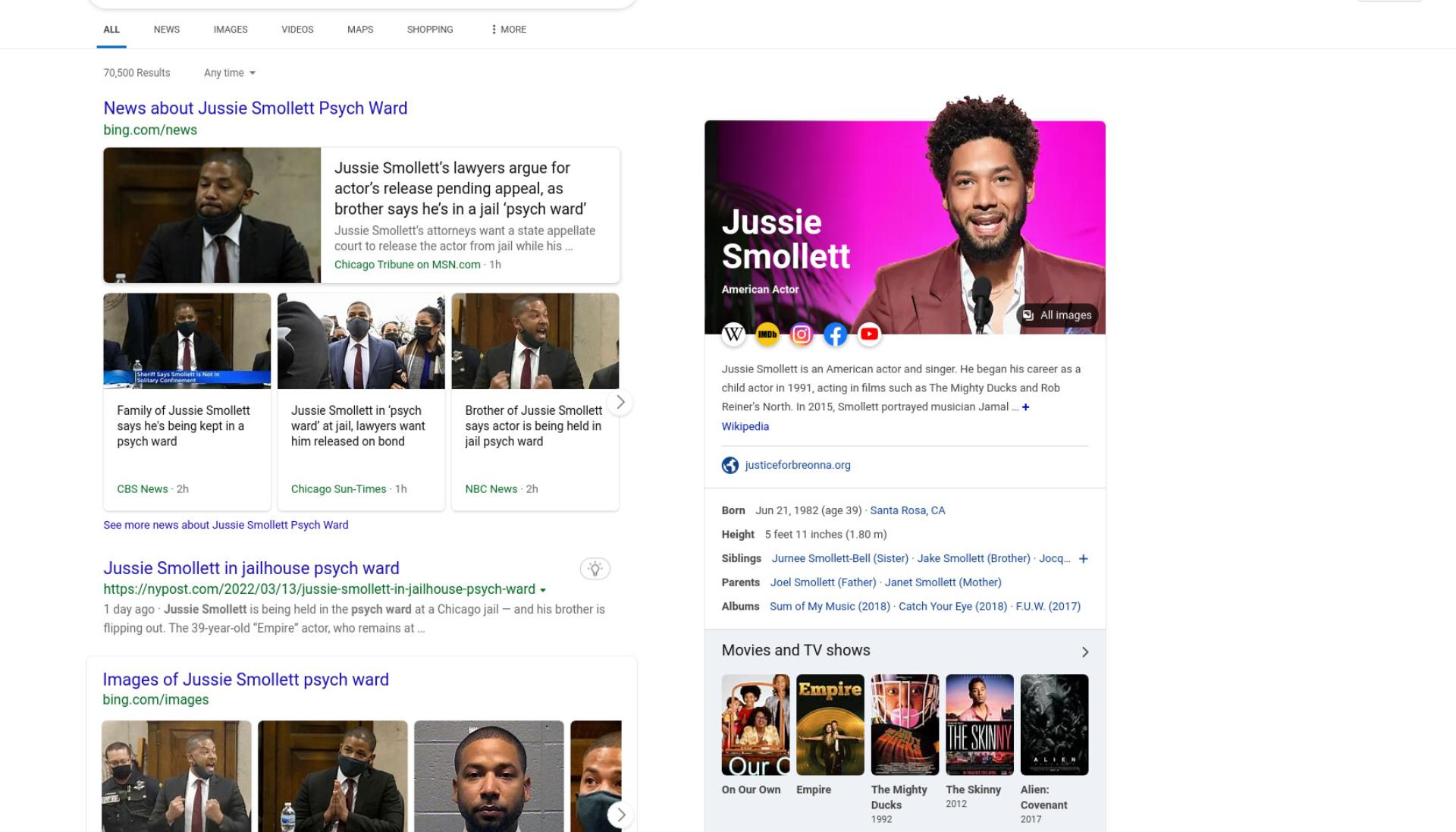
Task: Visit justiceforbreonna.org website link
Action: tap(798, 465)
